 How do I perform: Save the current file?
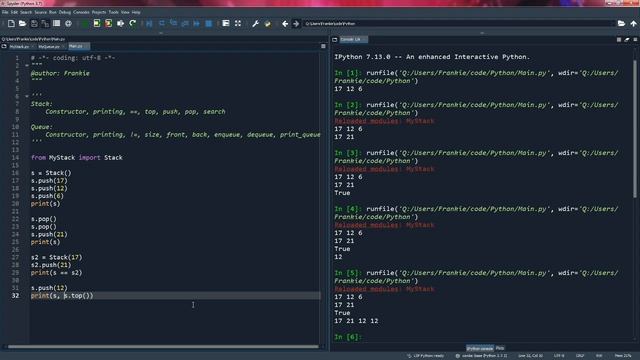(34, 24)
